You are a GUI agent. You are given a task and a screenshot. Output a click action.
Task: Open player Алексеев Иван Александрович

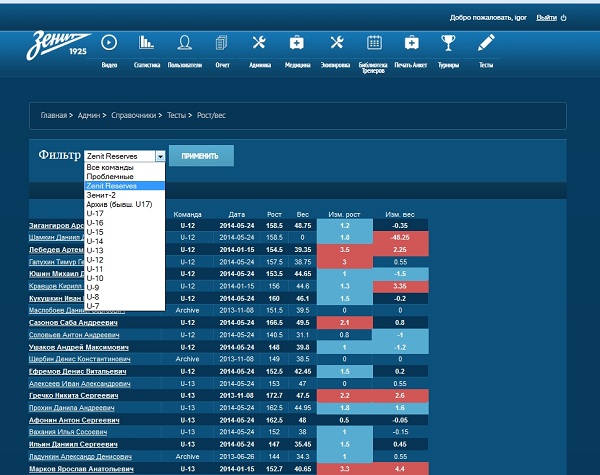(x=79, y=384)
